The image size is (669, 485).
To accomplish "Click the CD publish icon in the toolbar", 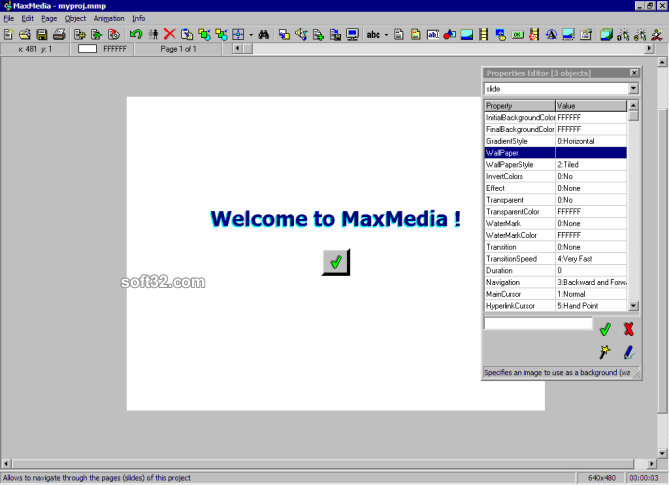I will (114, 35).
